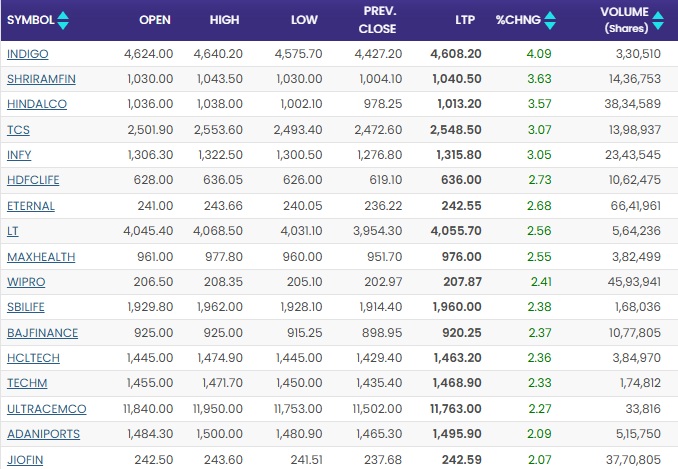Open the HCLTECH stock link
The width and height of the screenshot is (678, 469).
coord(33,358)
